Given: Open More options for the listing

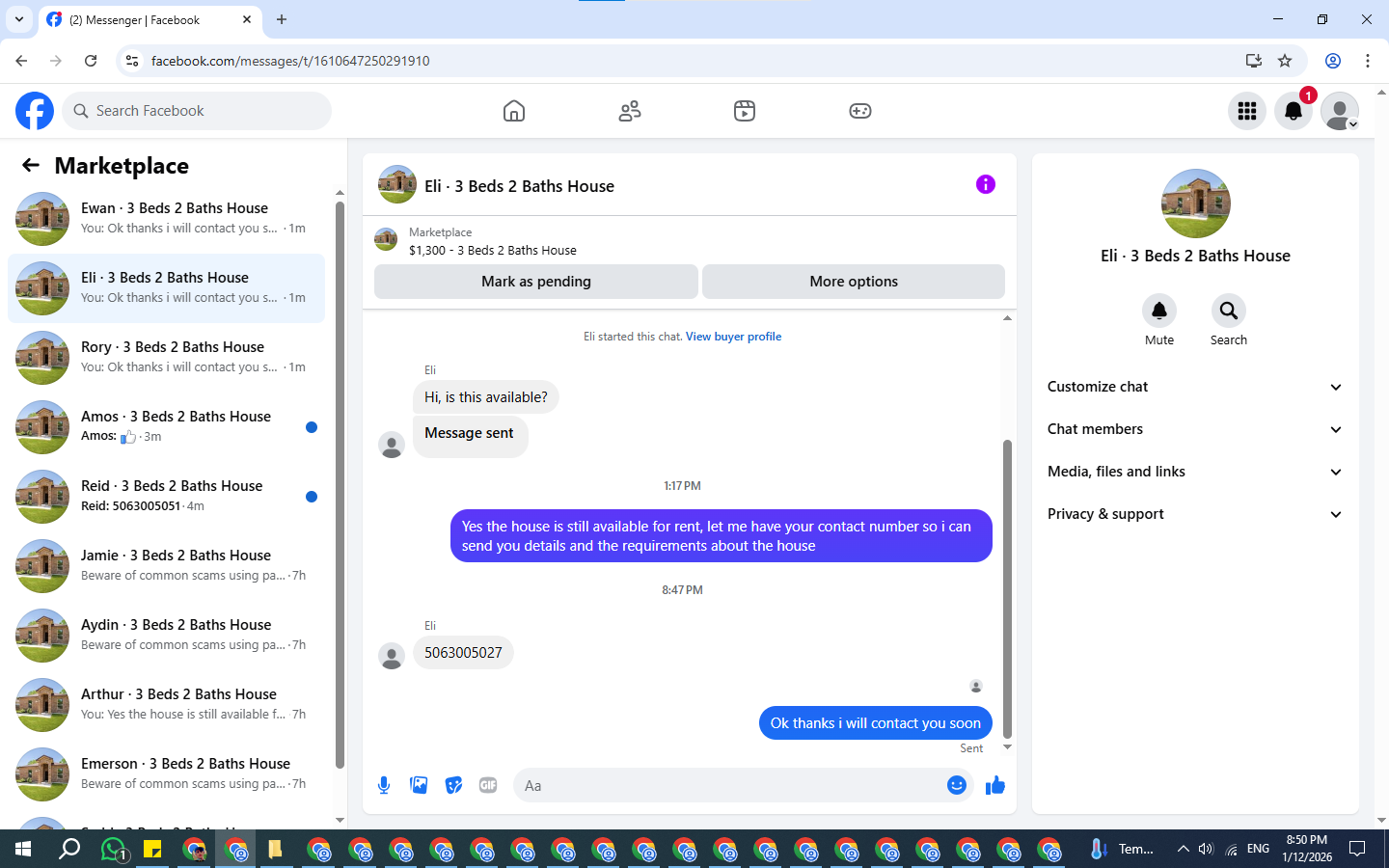Looking at the screenshot, I should coord(854,282).
